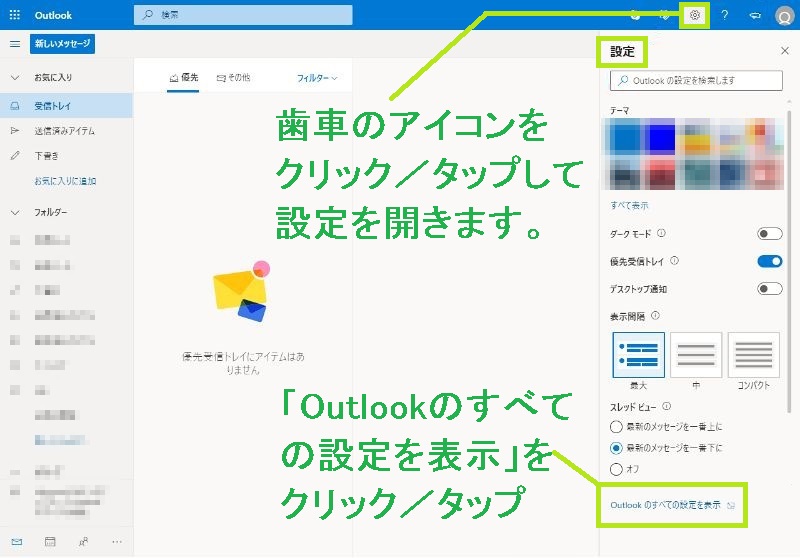Click info icon beside スレッドビュー
This screenshot has width=800, height=558.
click(x=666, y=406)
